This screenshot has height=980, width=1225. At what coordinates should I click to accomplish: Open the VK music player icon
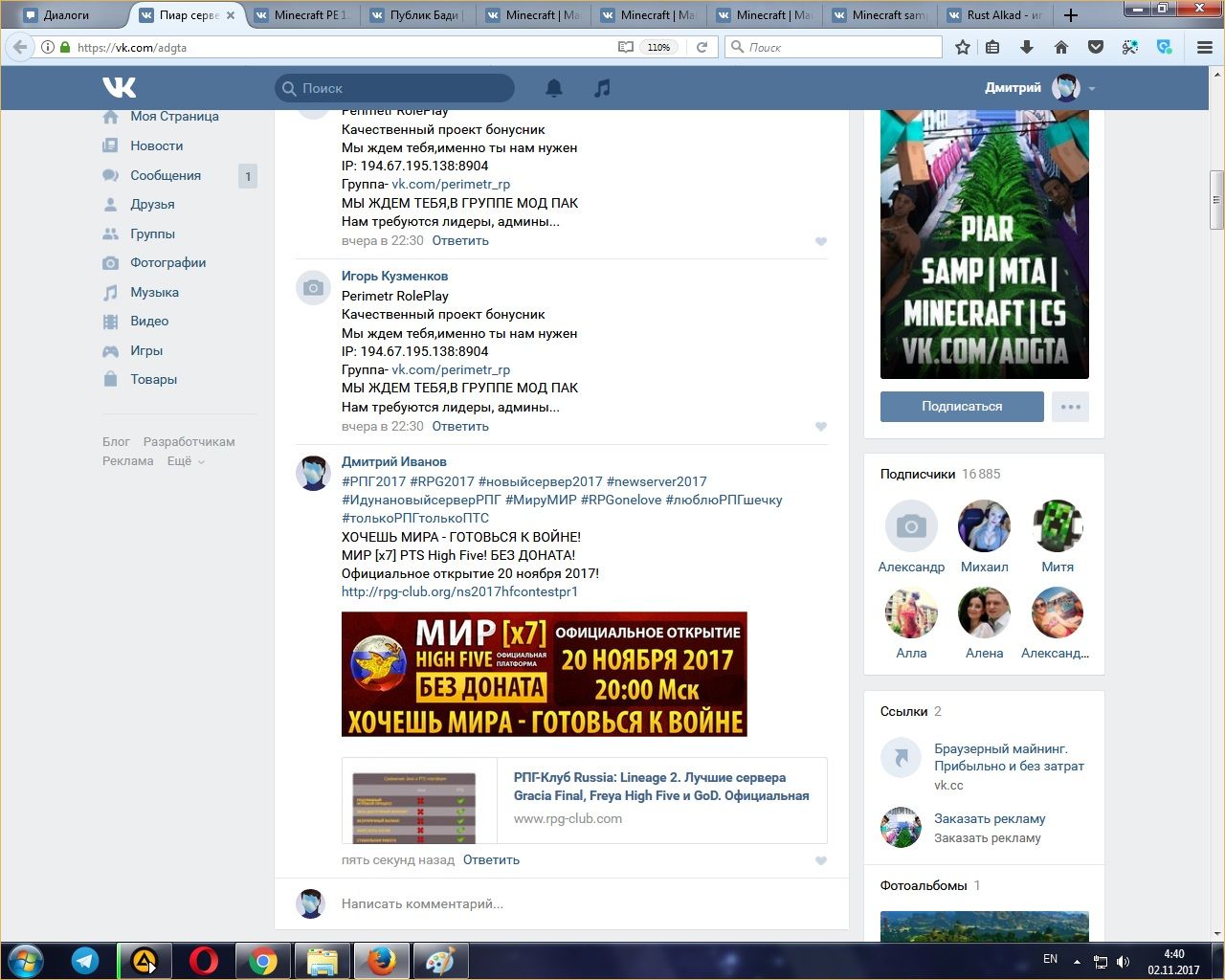coord(602,88)
